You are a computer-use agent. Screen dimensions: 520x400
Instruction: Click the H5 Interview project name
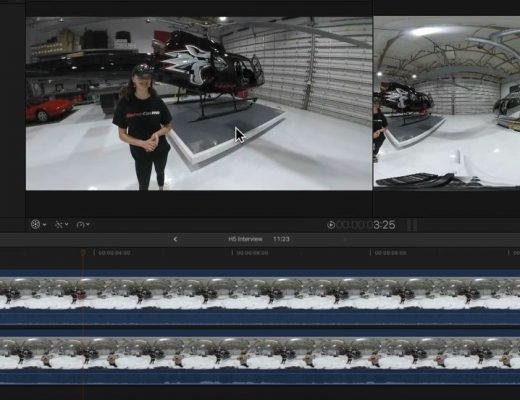pyautogui.click(x=245, y=239)
